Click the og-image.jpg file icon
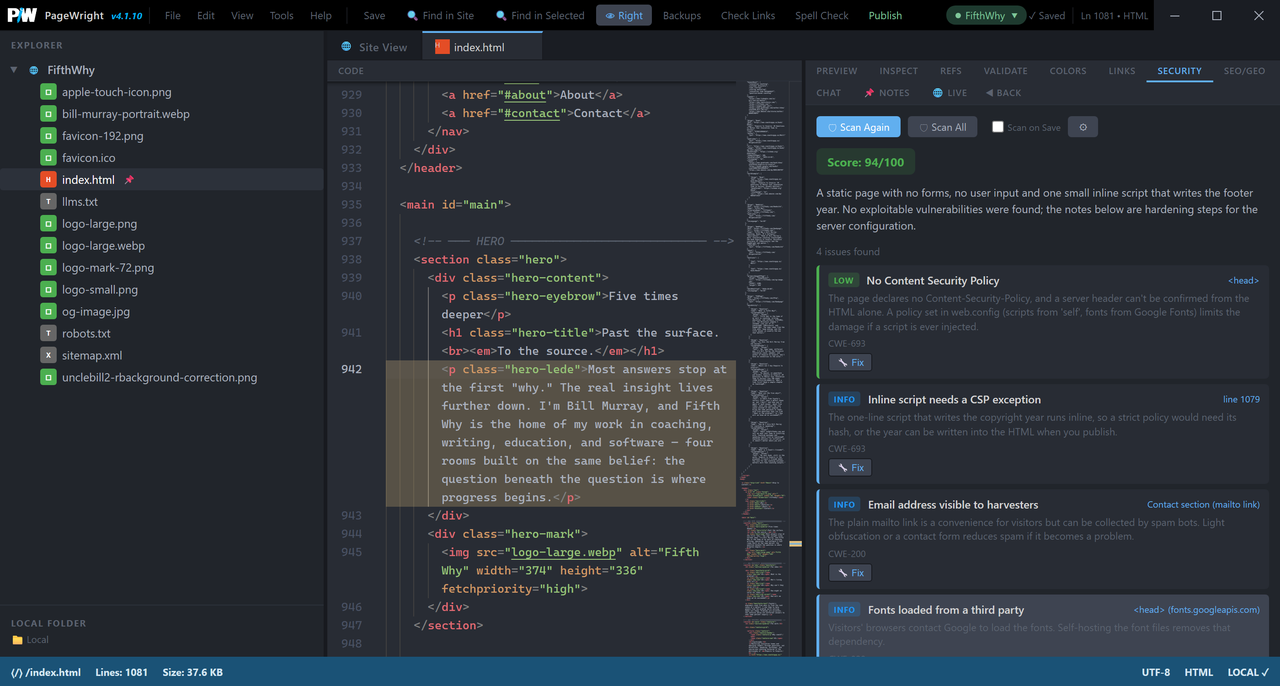Screen dimensions: 1280x686 48,312
